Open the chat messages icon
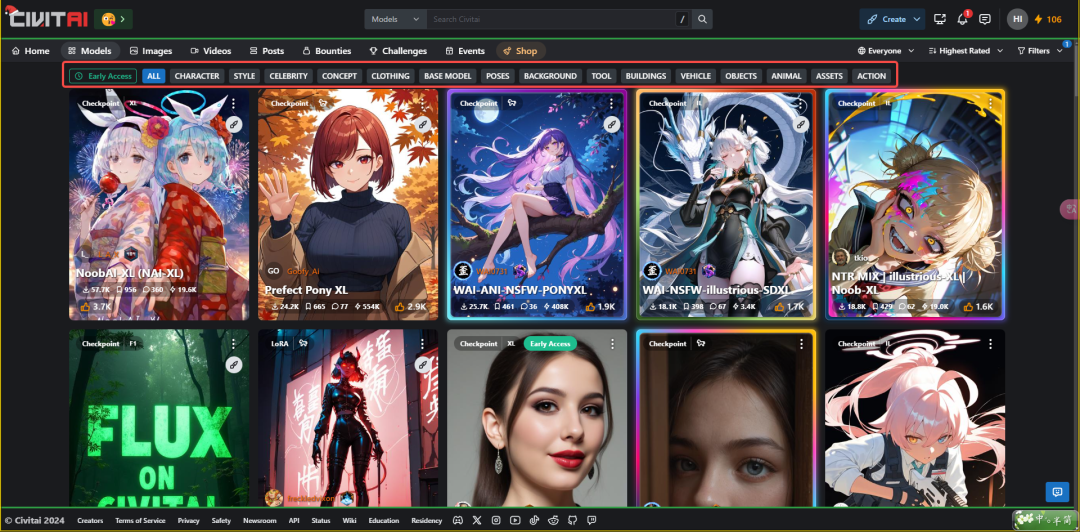 pyautogui.click(x=985, y=19)
